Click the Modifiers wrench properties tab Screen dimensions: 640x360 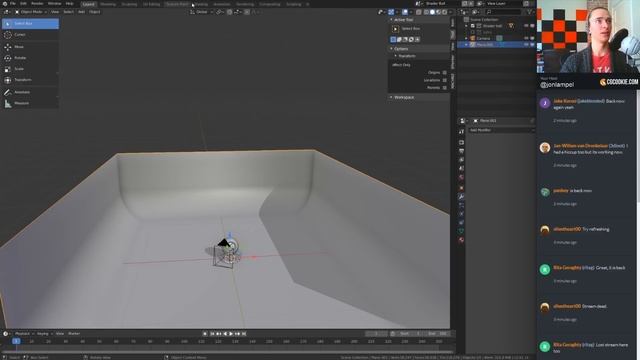coord(461,197)
